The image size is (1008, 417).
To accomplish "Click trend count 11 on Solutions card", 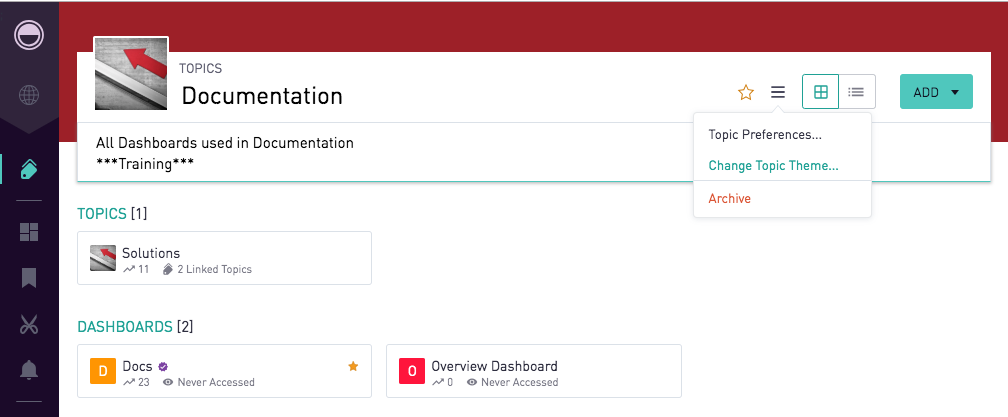I will (x=136, y=269).
